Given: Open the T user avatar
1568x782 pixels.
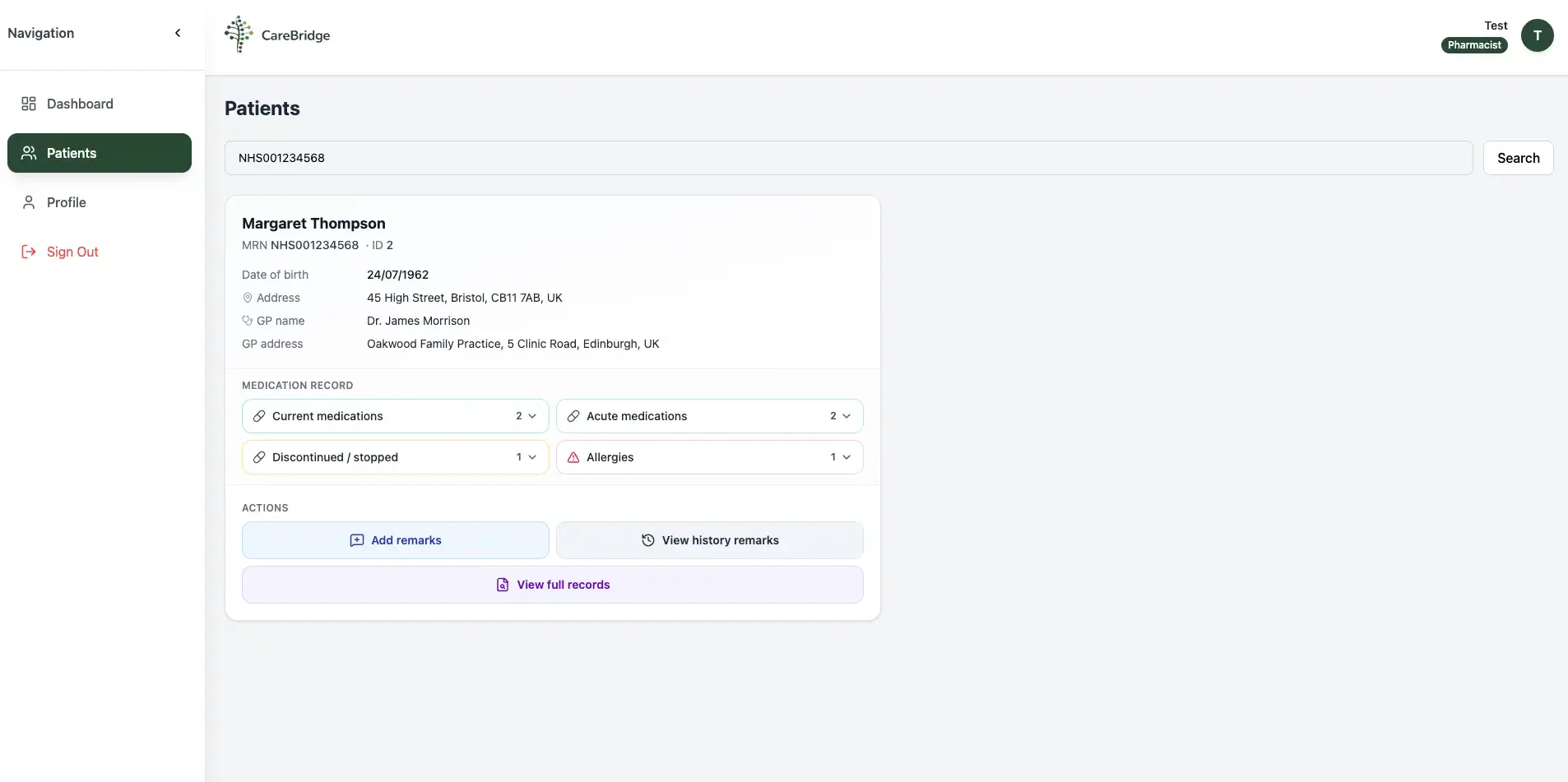Looking at the screenshot, I should coord(1537,35).
